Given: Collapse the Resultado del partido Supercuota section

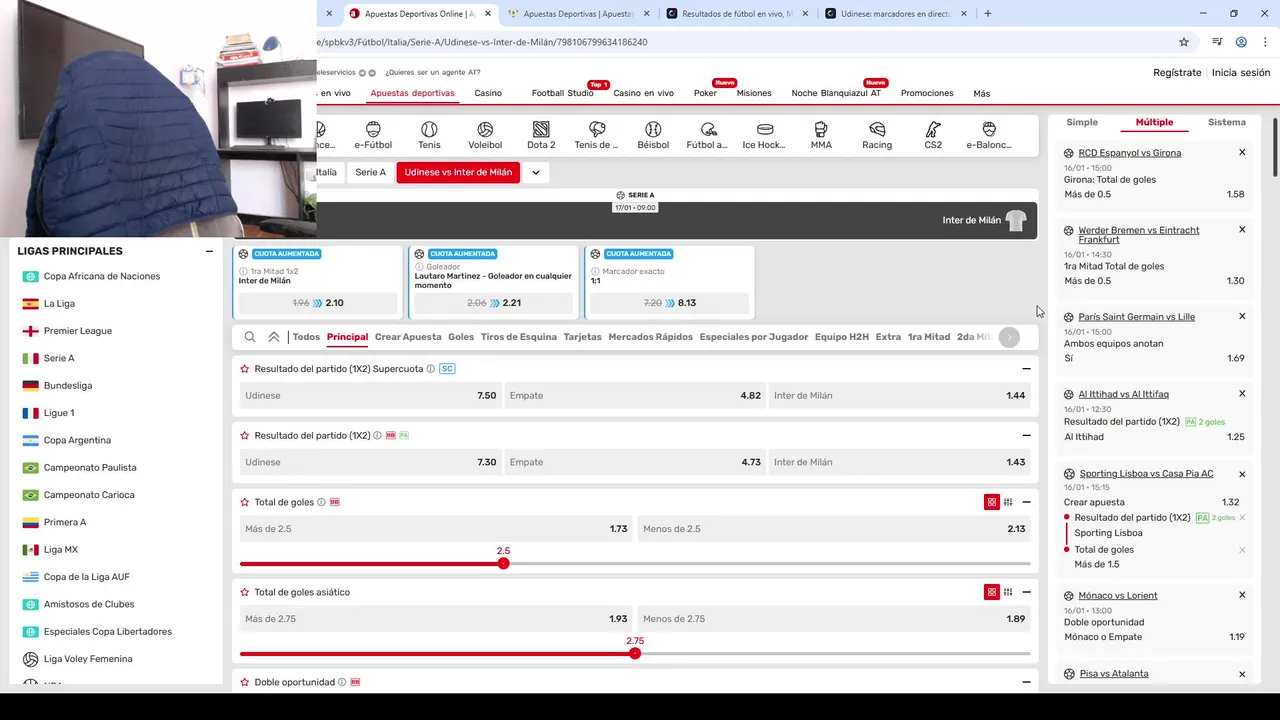Looking at the screenshot, I should point(1026,369).
